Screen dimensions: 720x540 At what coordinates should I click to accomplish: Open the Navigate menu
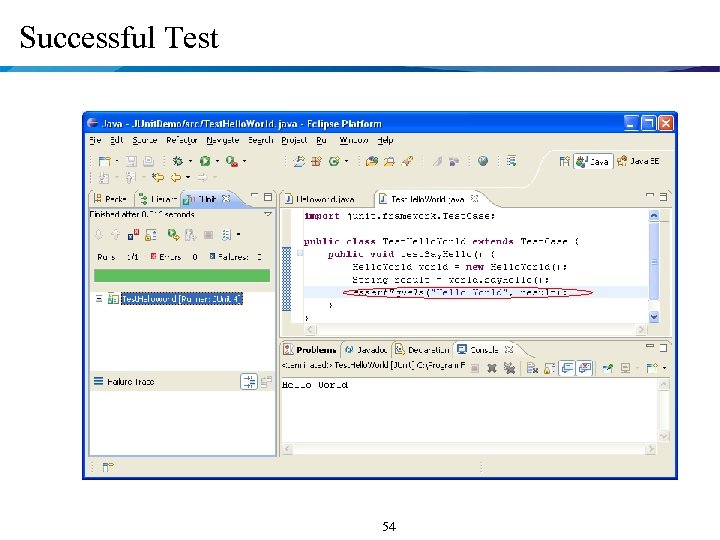223,140
